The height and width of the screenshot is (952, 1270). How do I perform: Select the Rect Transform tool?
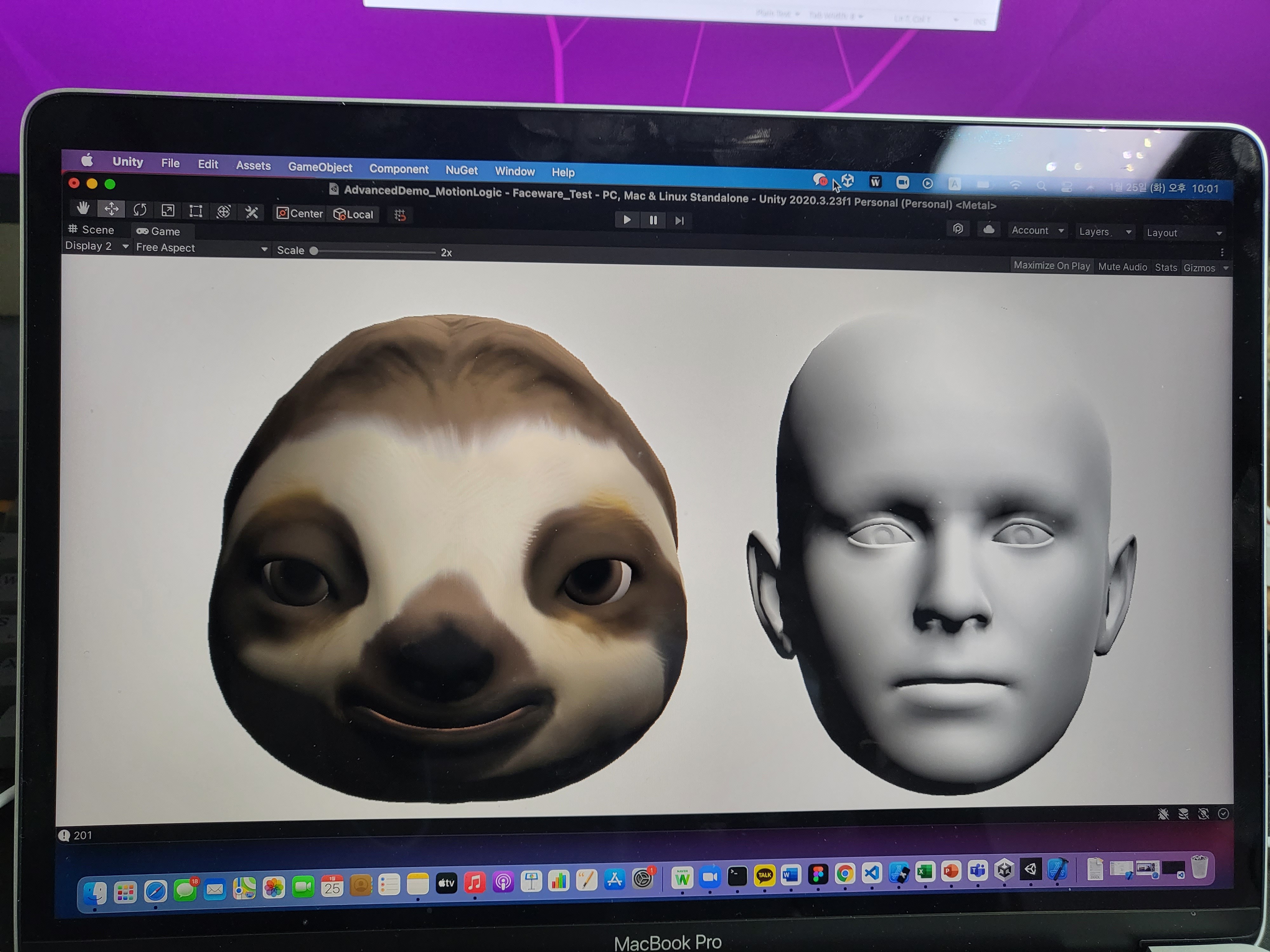pyautogui.click(x=195, y=211)
